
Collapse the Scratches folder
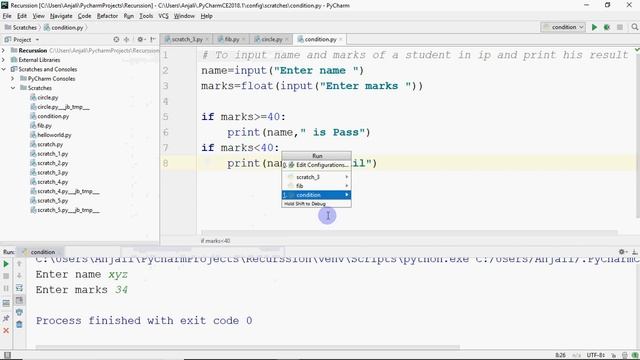(13, 88)
